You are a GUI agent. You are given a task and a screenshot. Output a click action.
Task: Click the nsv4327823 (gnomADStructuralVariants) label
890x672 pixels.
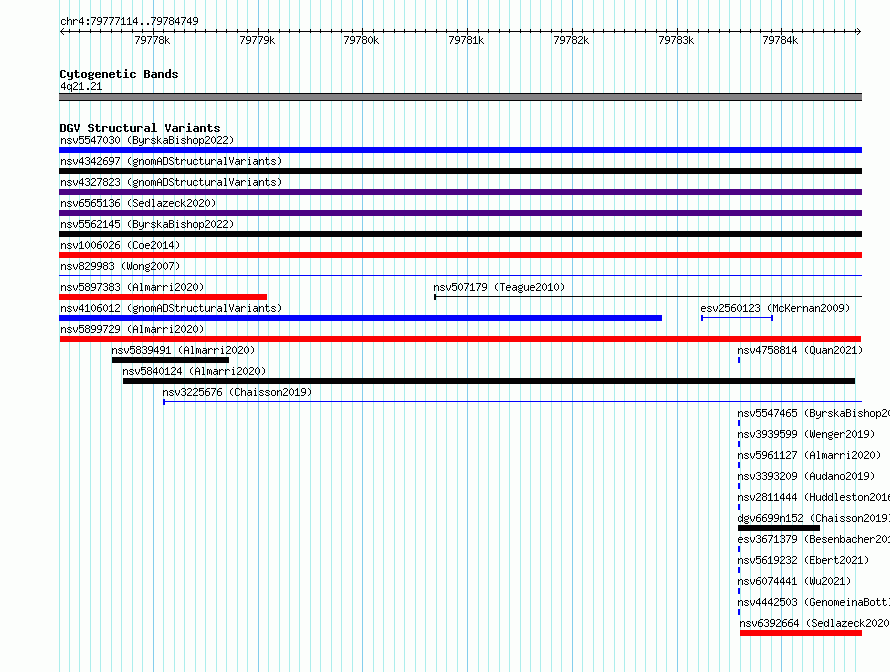(x=171, y=182)
